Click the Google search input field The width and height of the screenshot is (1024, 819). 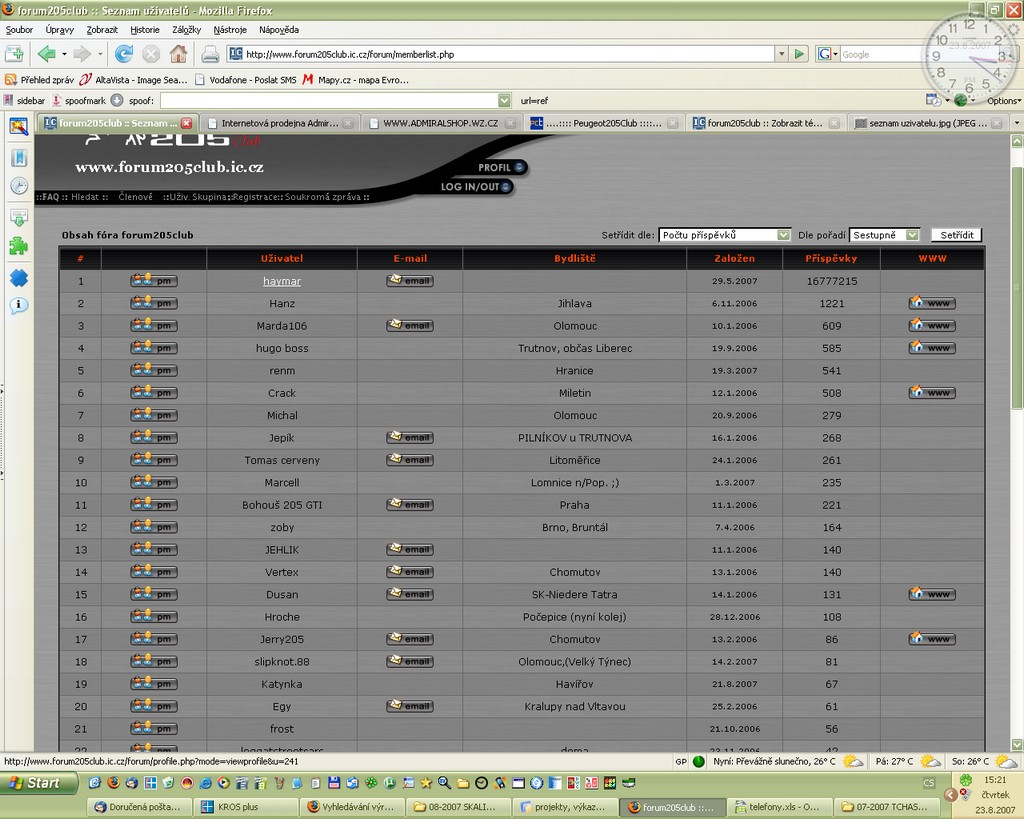coord(880,54)
